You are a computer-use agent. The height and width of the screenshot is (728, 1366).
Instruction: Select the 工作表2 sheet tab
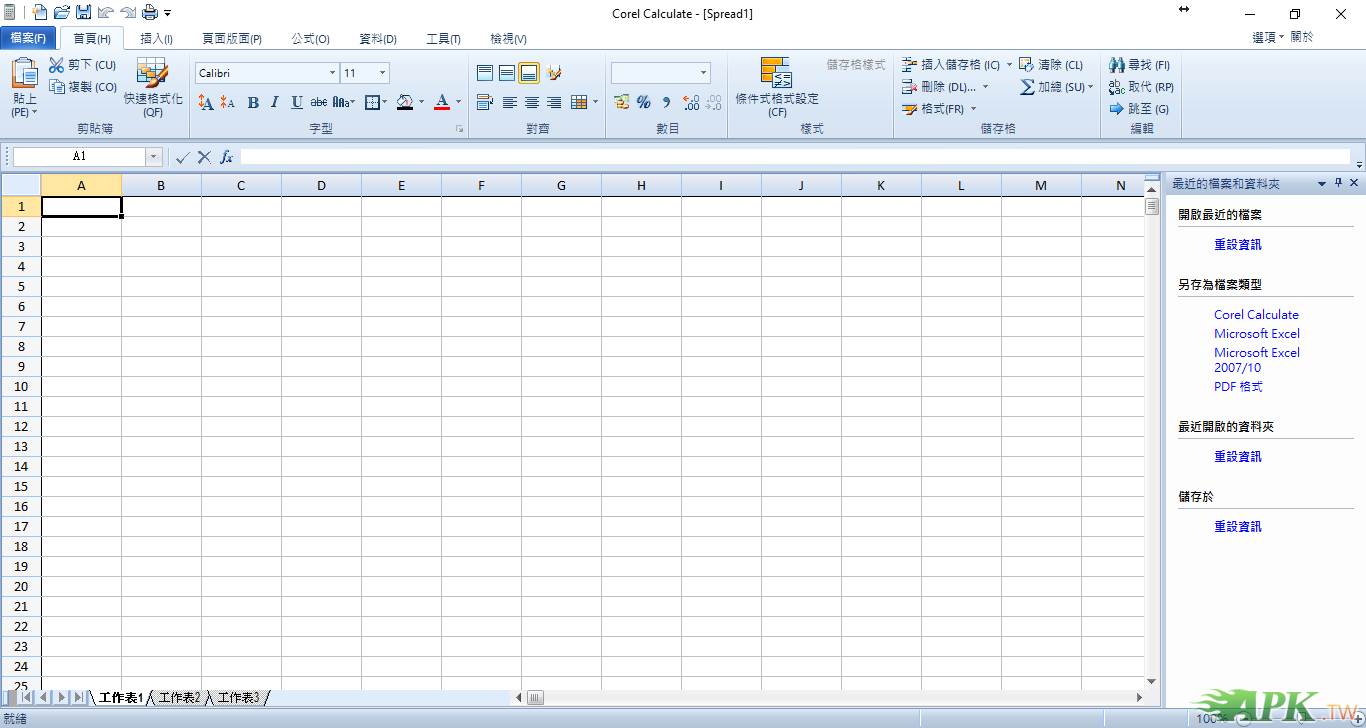[180, 698]
